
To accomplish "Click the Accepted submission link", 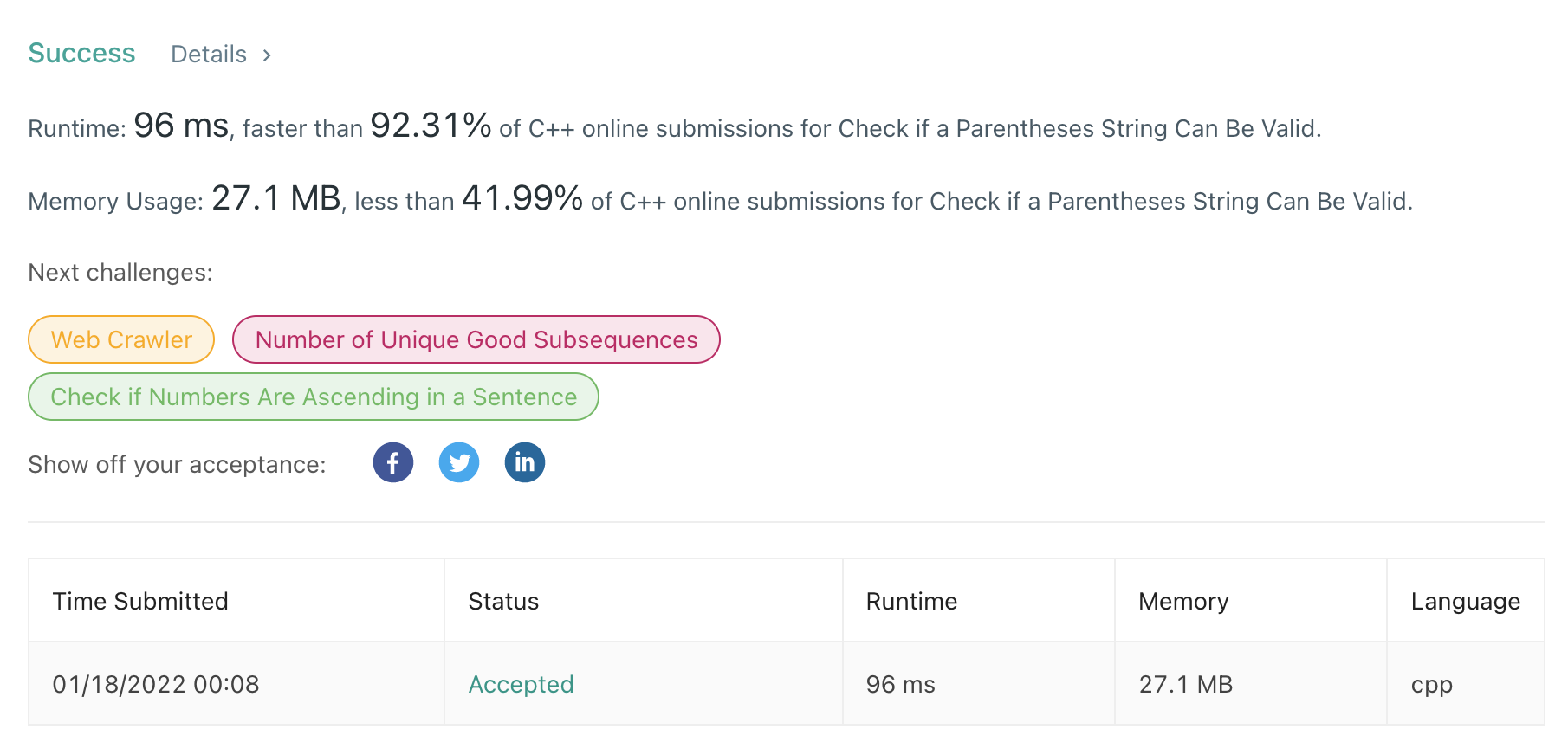I will [521, 683].
